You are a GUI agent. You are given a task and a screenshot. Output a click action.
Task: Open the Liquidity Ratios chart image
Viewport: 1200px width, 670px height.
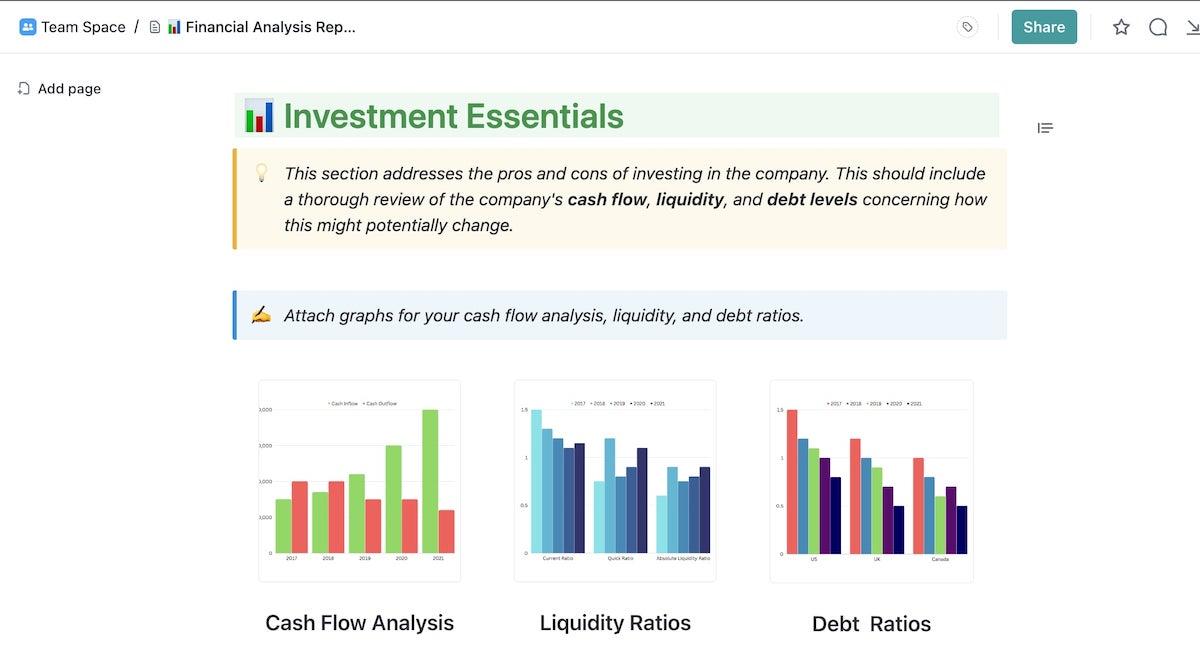point(615,481)
